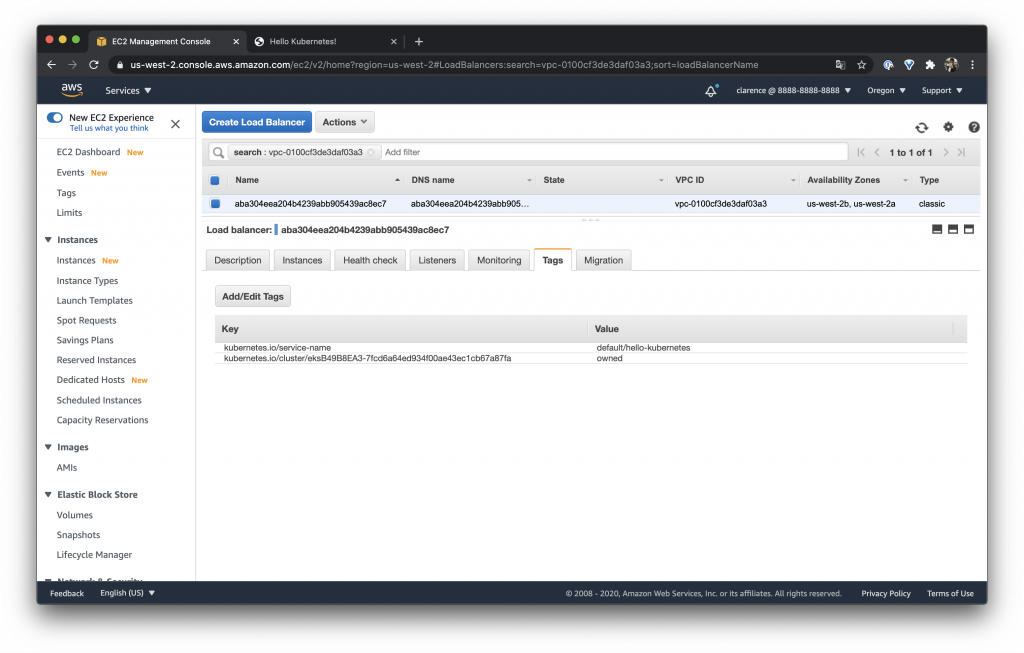Open Tell us what you think link

109,128
